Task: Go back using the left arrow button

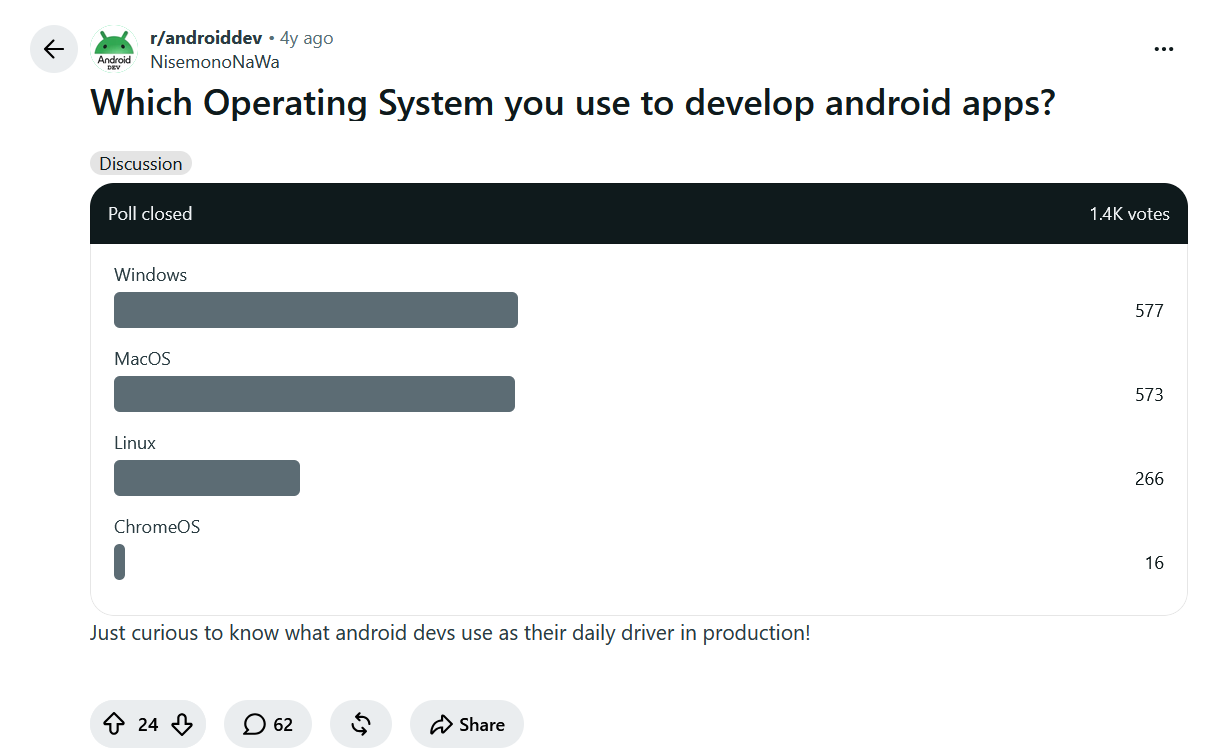Action: click(54, 49)
